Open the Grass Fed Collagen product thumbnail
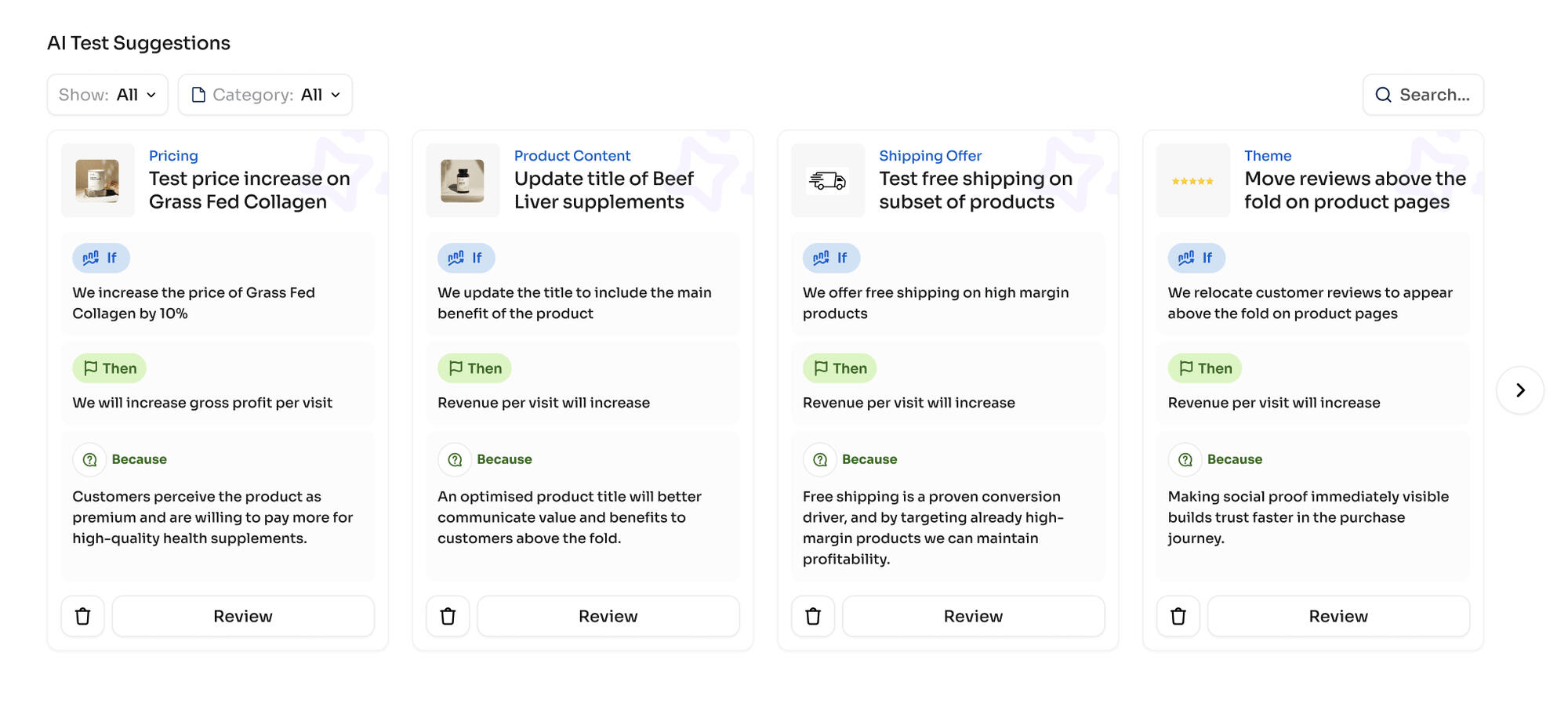This screenshot has height=703, width=1568. click(97, 181)
